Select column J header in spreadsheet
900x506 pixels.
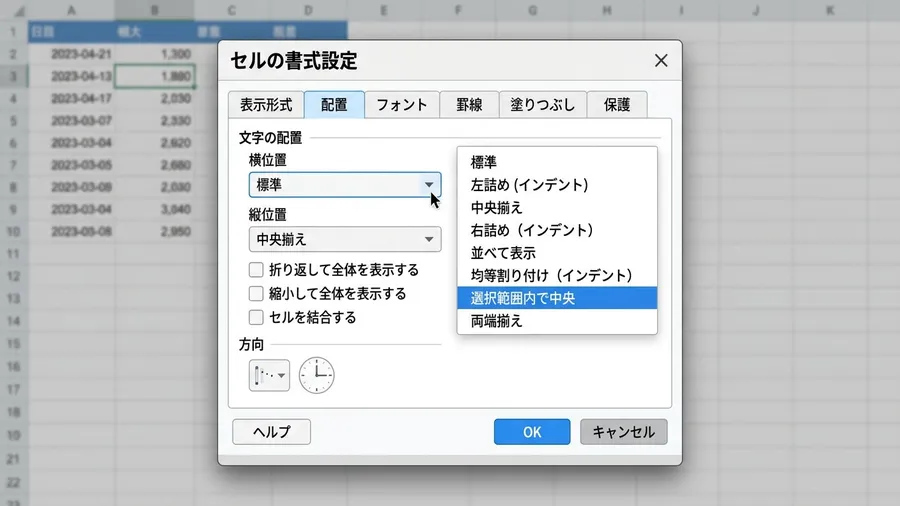click(756, 10)
